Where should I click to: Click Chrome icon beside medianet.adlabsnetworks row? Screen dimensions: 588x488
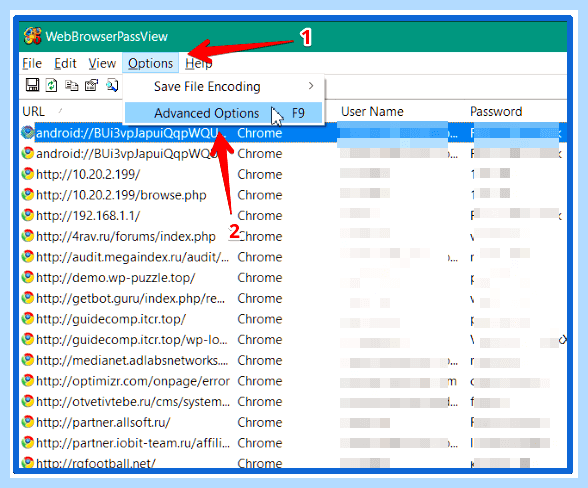pos(28,360)
